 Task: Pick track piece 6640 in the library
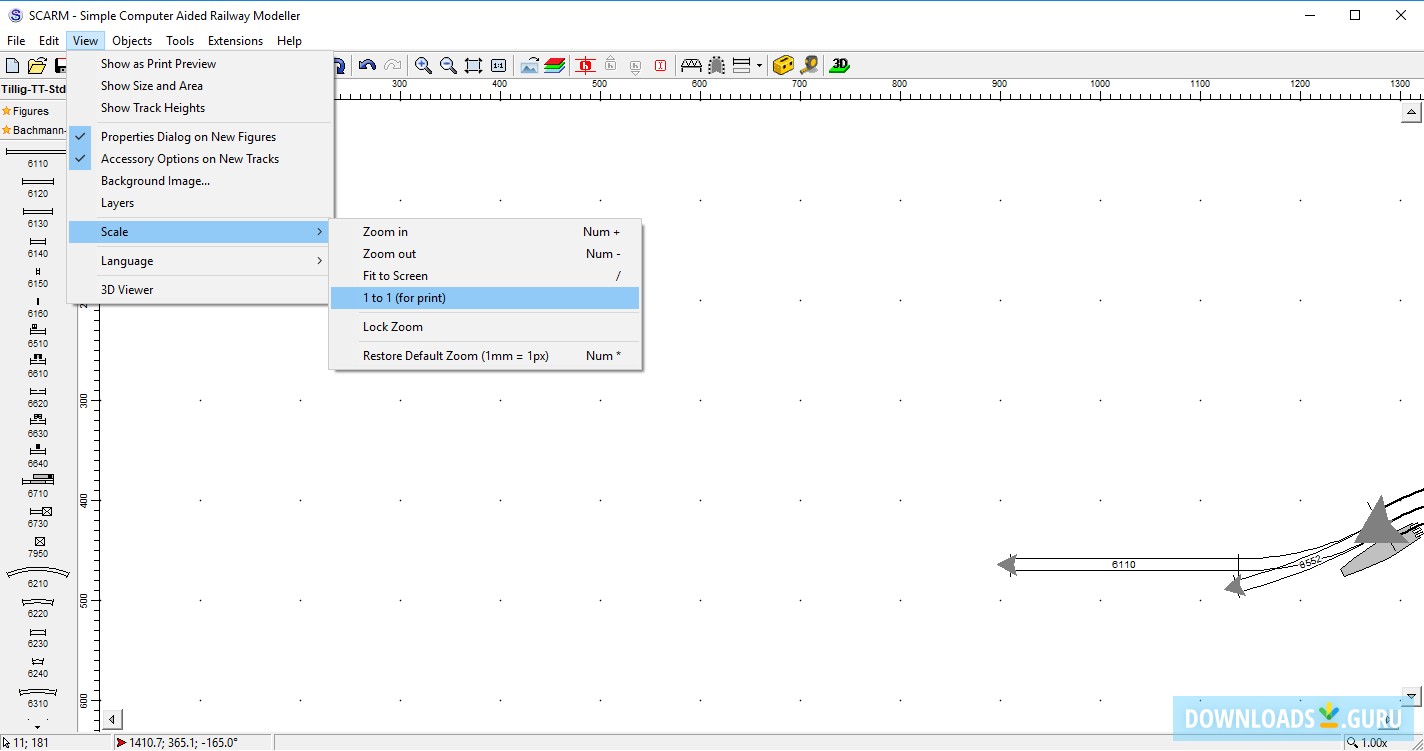pos(37,455)
